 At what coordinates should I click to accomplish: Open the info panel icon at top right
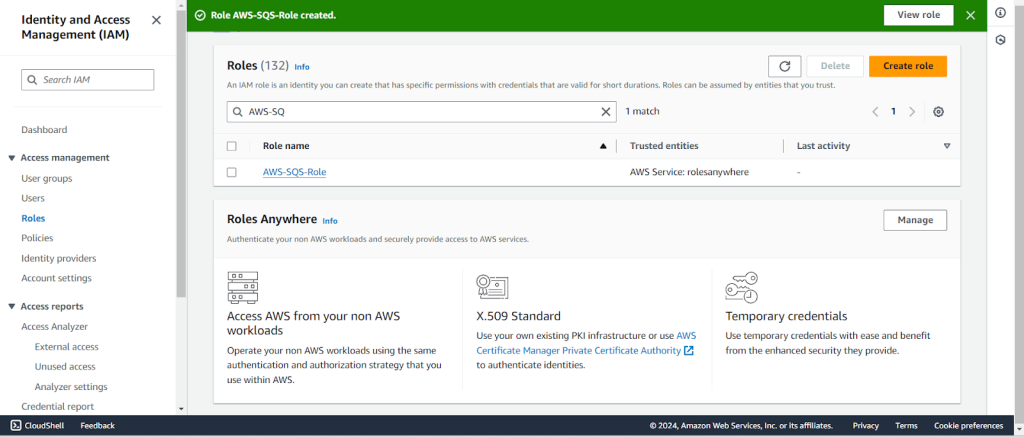(1000, 13)
